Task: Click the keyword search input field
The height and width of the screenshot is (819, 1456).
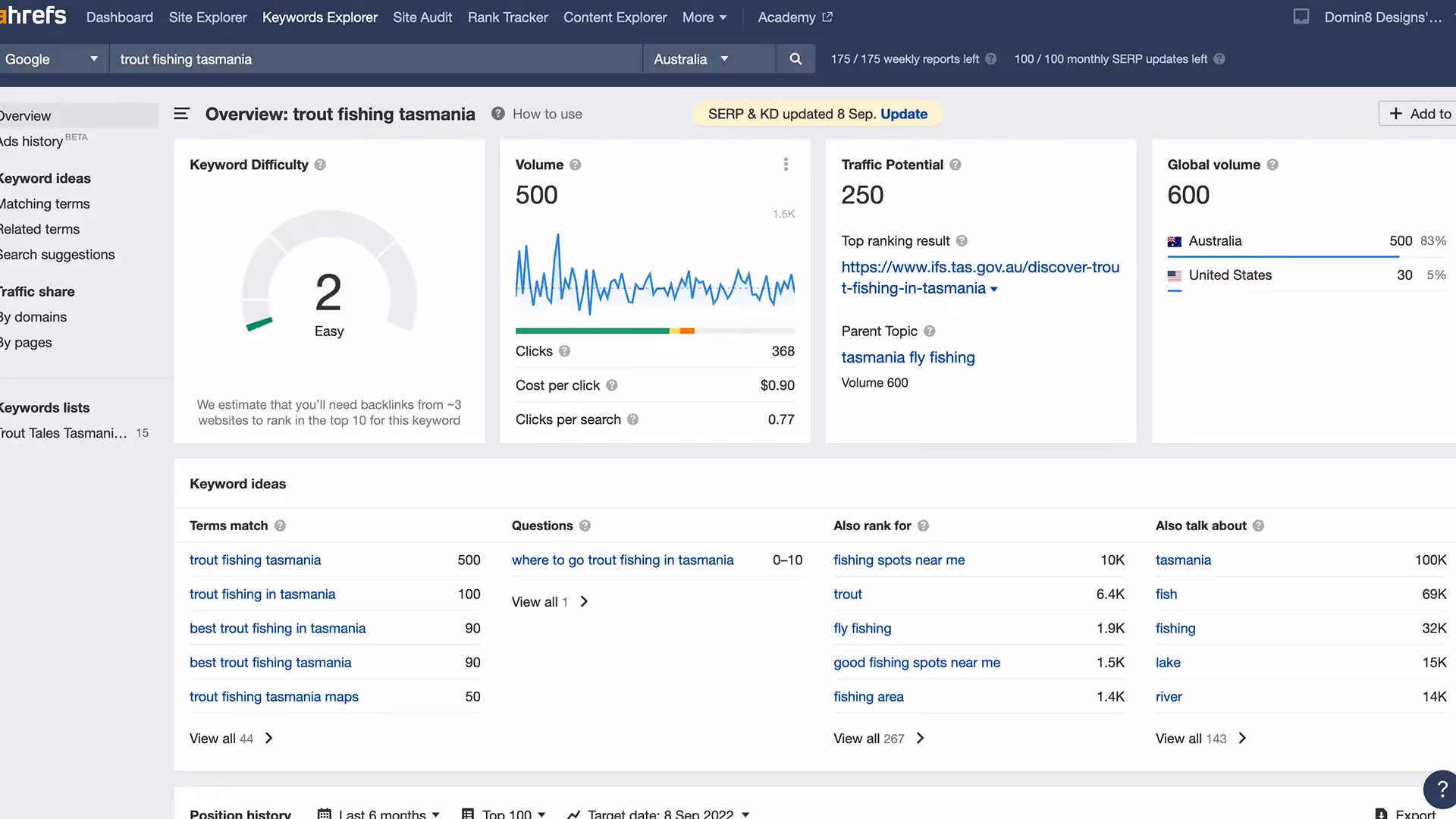Action: pyautogui.click(x=376, y=59)
